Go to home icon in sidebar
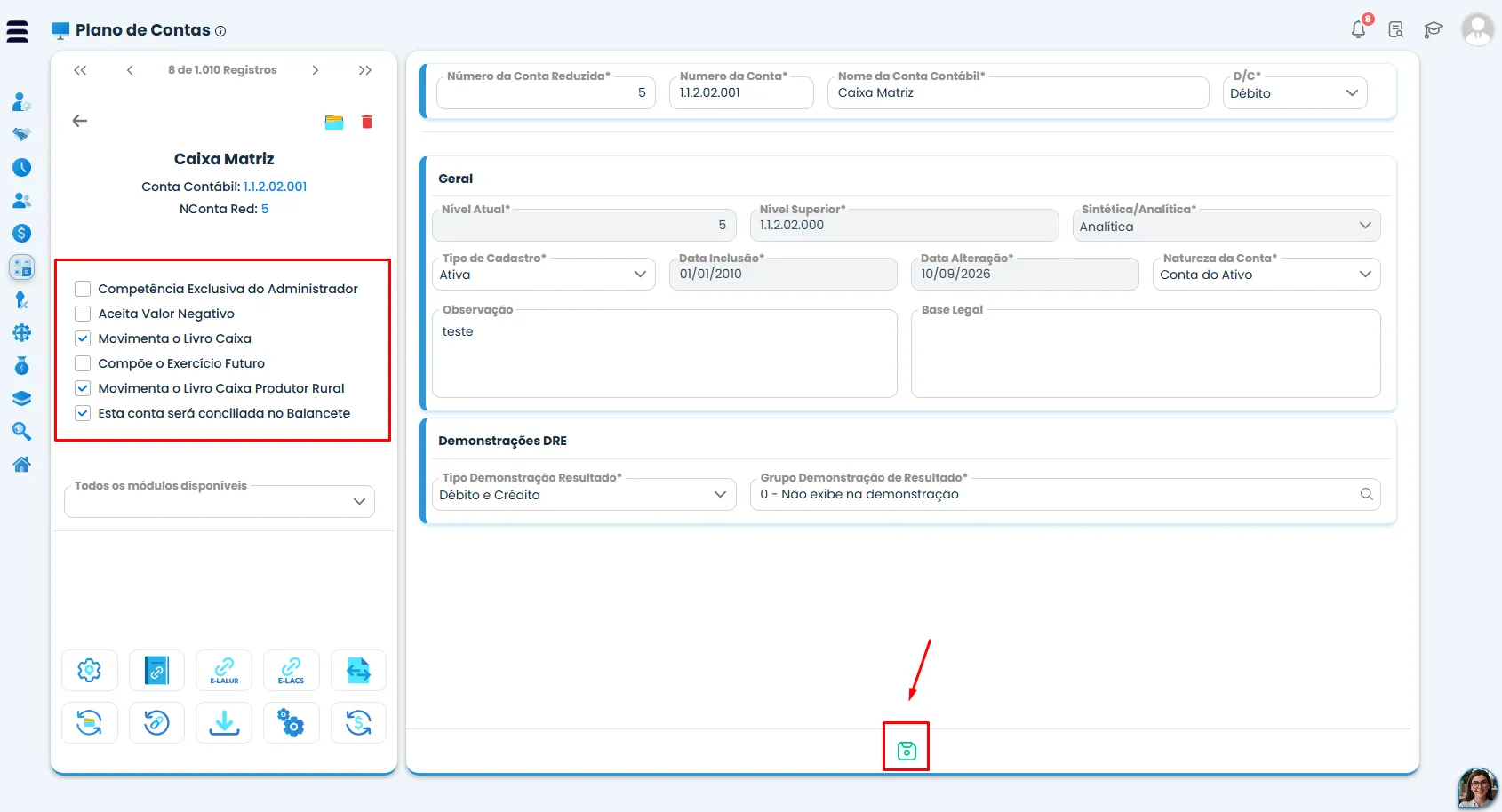Image resolution: width=1502 pixels, height=812 pixels. (21, 465)
